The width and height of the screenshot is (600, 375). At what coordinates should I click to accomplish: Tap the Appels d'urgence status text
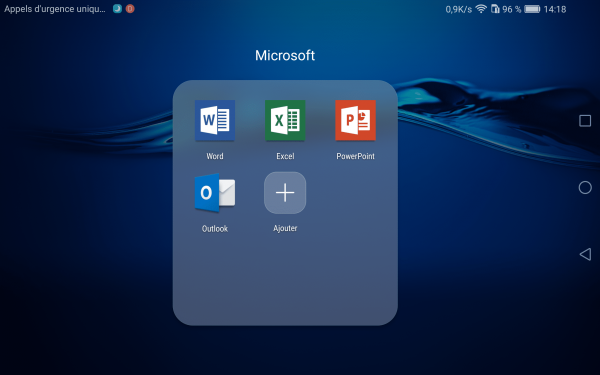(55, 9)
